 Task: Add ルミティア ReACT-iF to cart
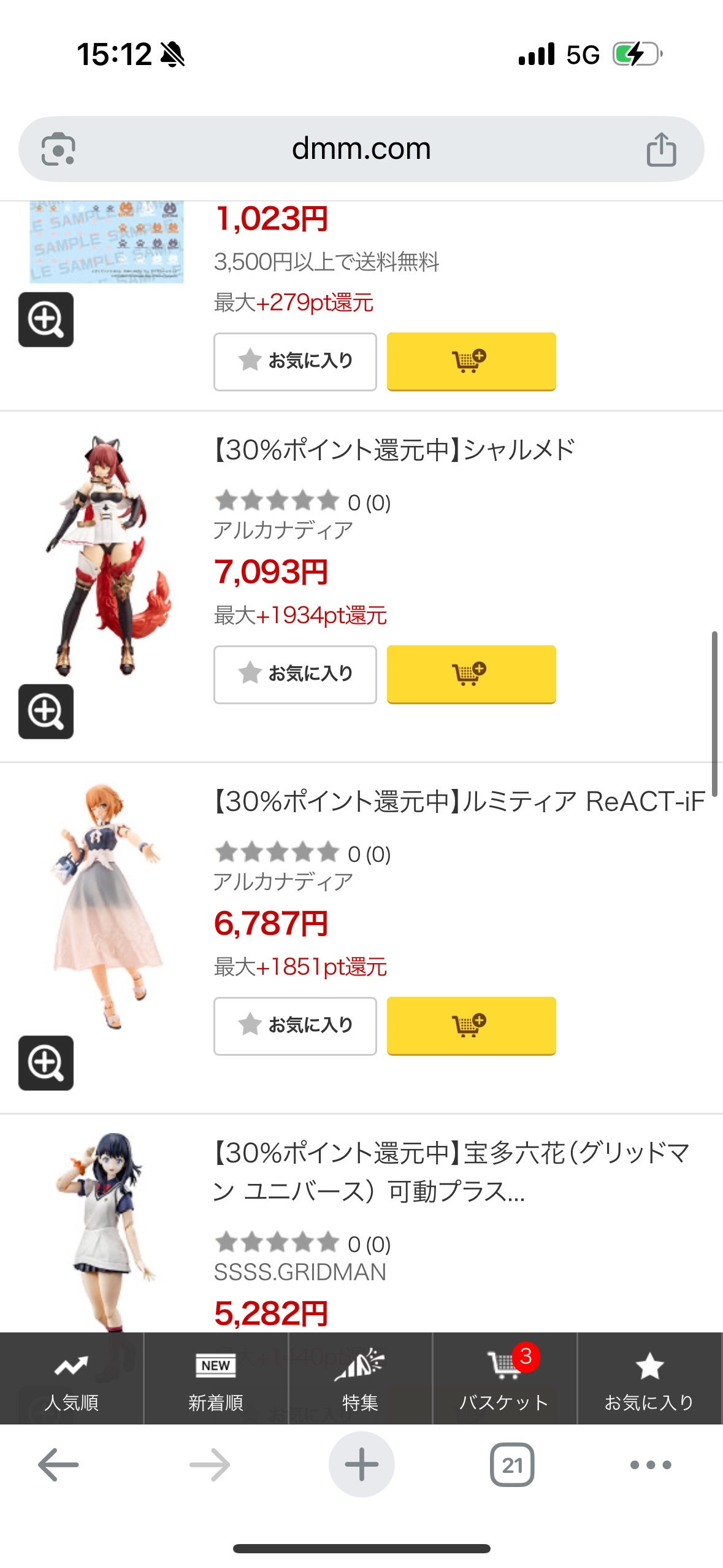(x=471, y=1026)
